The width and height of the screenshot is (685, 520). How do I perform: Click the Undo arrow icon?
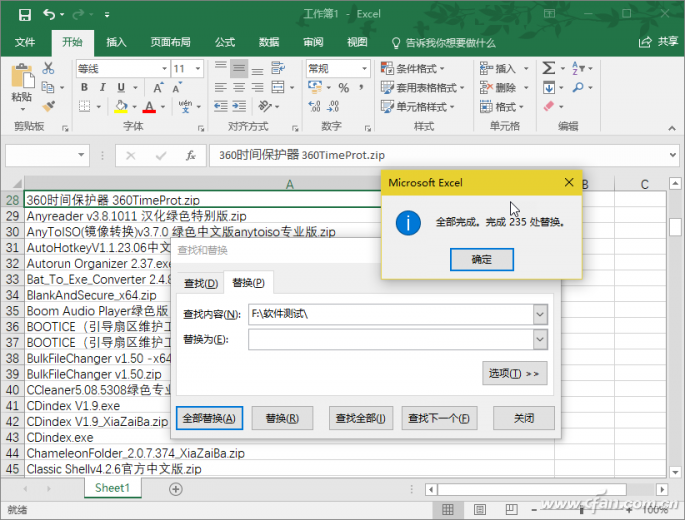48,15
